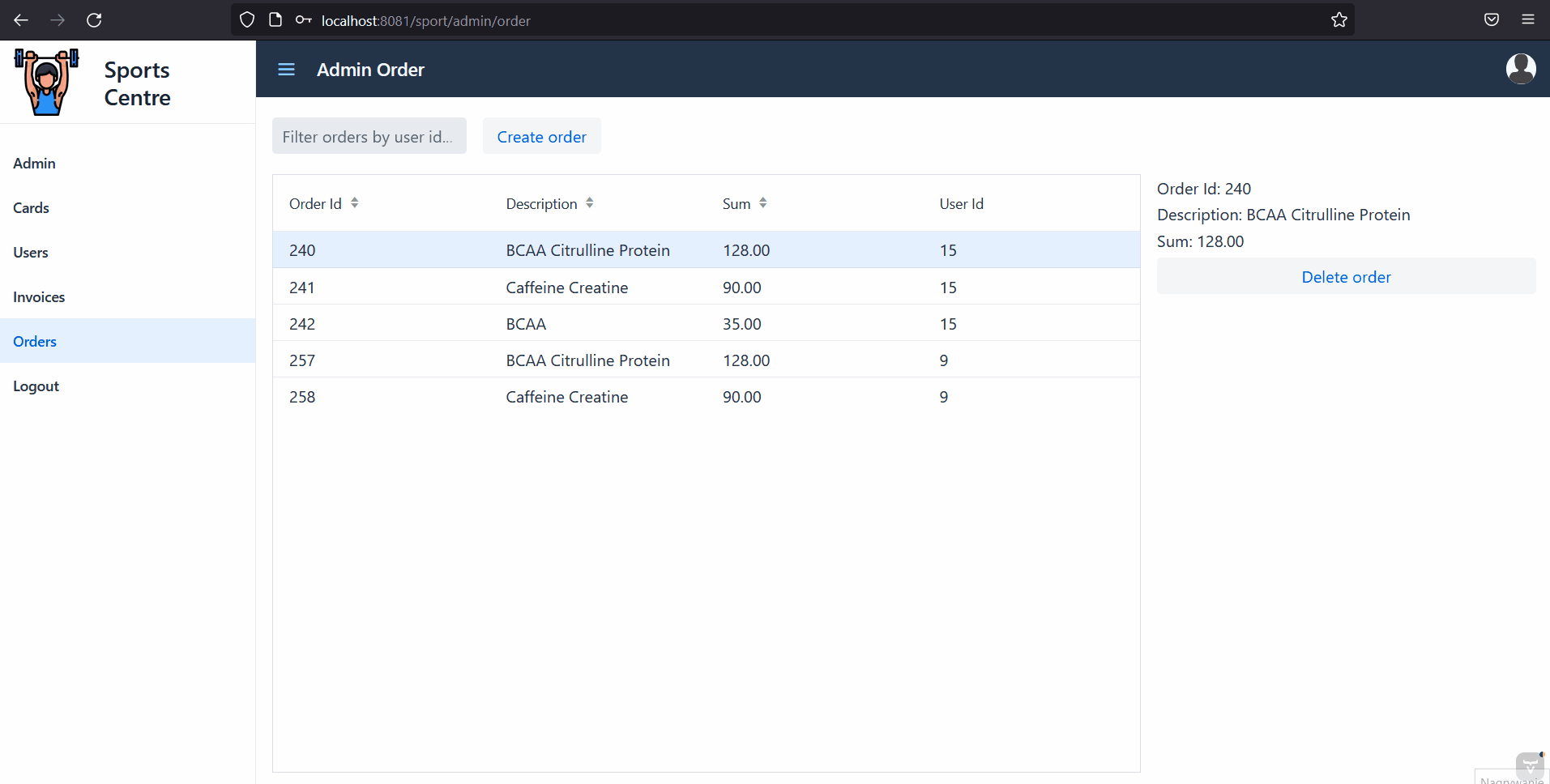Open the saved logins key icon
The height and width of the screenshot is (784, 1550).
pyautogui.click(x=302, y=19)
